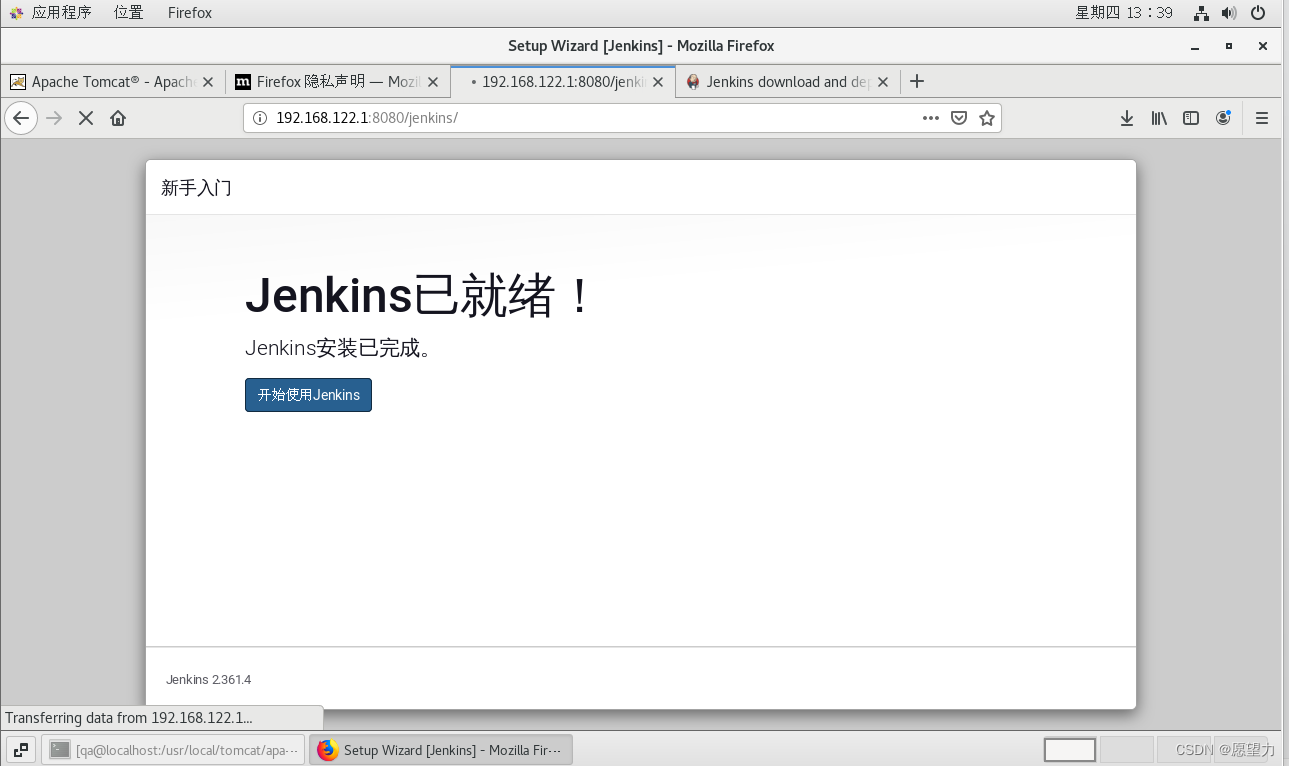Screen dimensions: 1289x766
Task: Select Setup Wizard Firefox taskbar item
Action: coord(441,749)
